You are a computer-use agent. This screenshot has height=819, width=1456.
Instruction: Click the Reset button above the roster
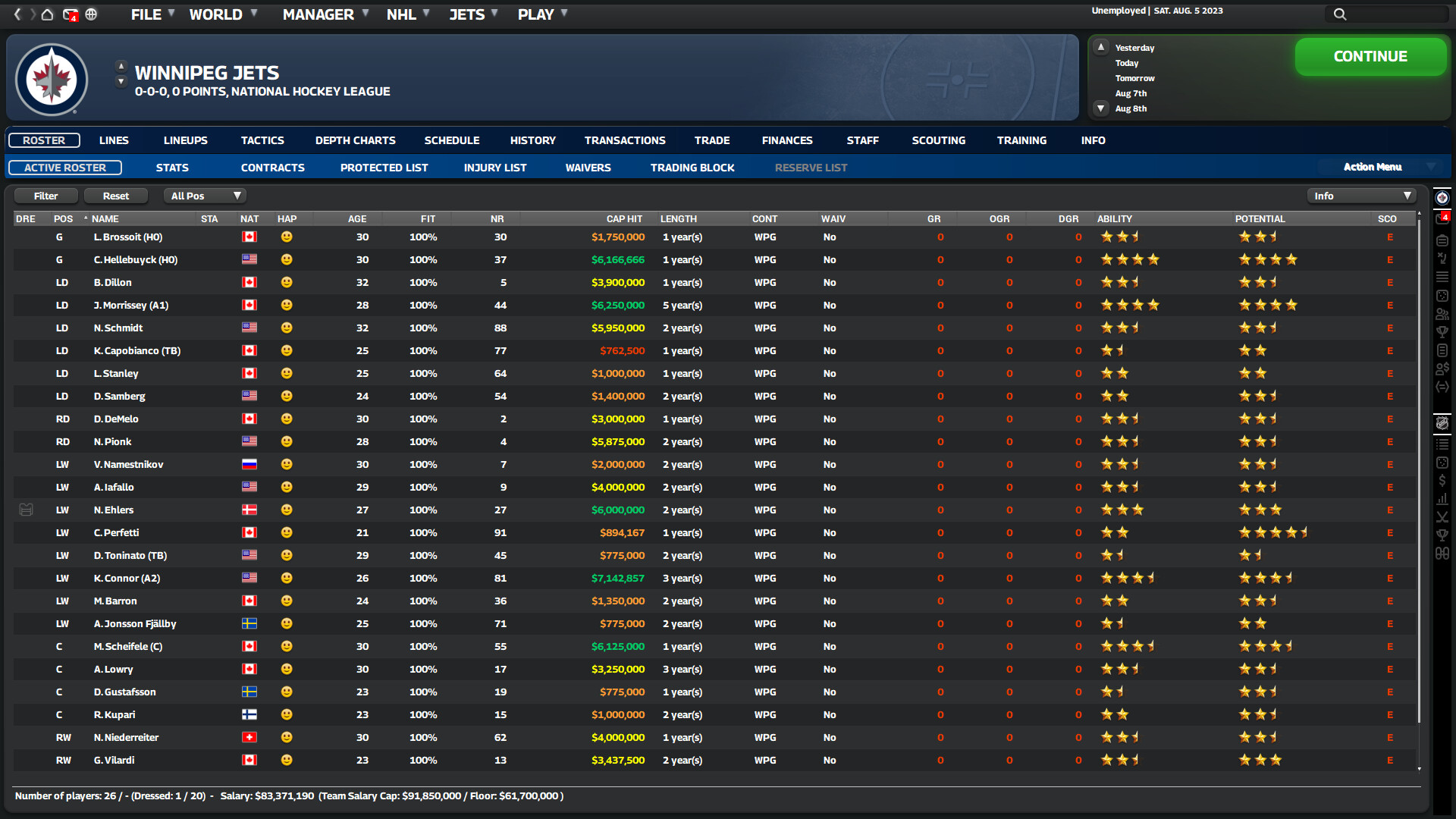[x=115, y=196]
